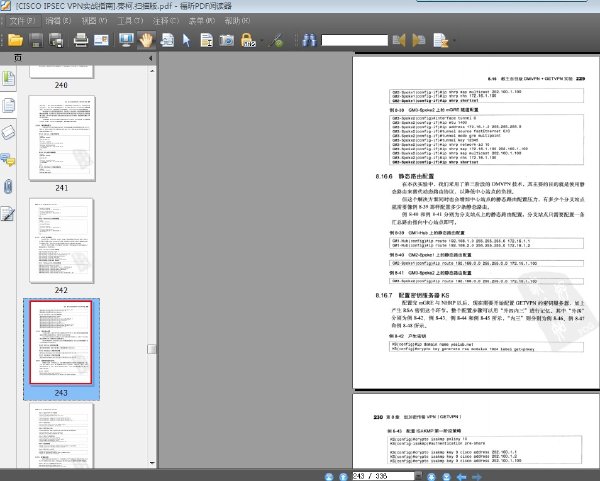Open the 帮助(H) menu
Viewport: 600px width, 481px height.
[237, 21]
